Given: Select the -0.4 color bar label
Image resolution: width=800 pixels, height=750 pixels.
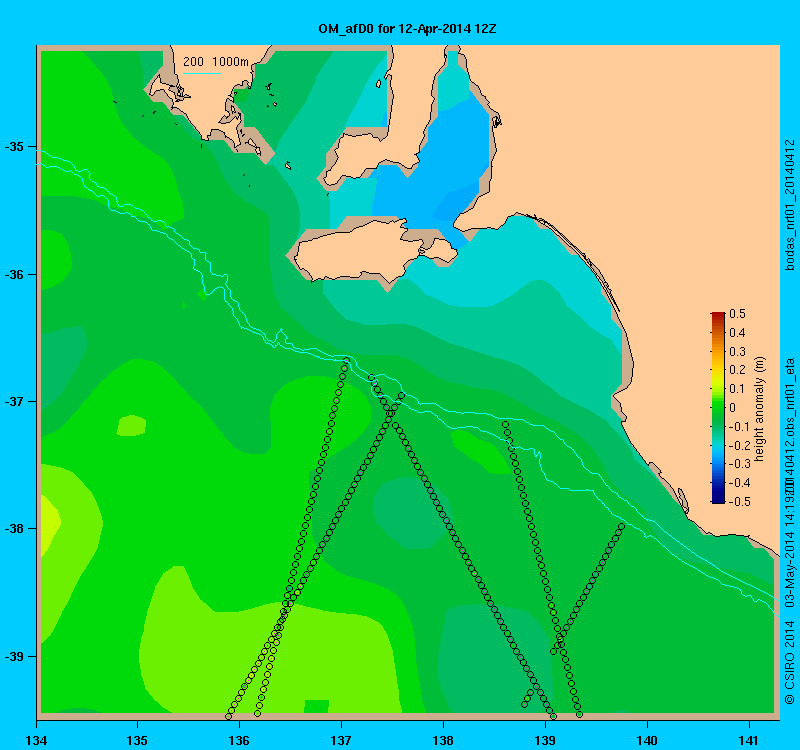Looking at the screenshot, I should (739, 483).
